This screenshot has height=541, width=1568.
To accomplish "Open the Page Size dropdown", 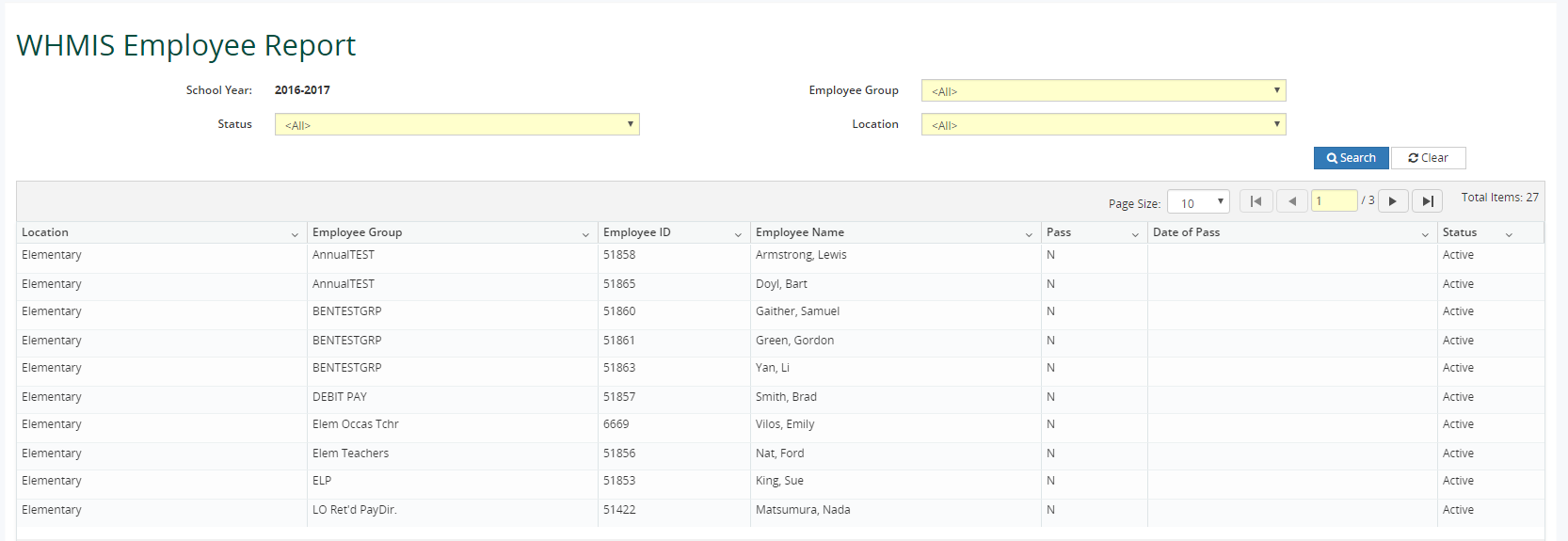I will point(1198,202).
